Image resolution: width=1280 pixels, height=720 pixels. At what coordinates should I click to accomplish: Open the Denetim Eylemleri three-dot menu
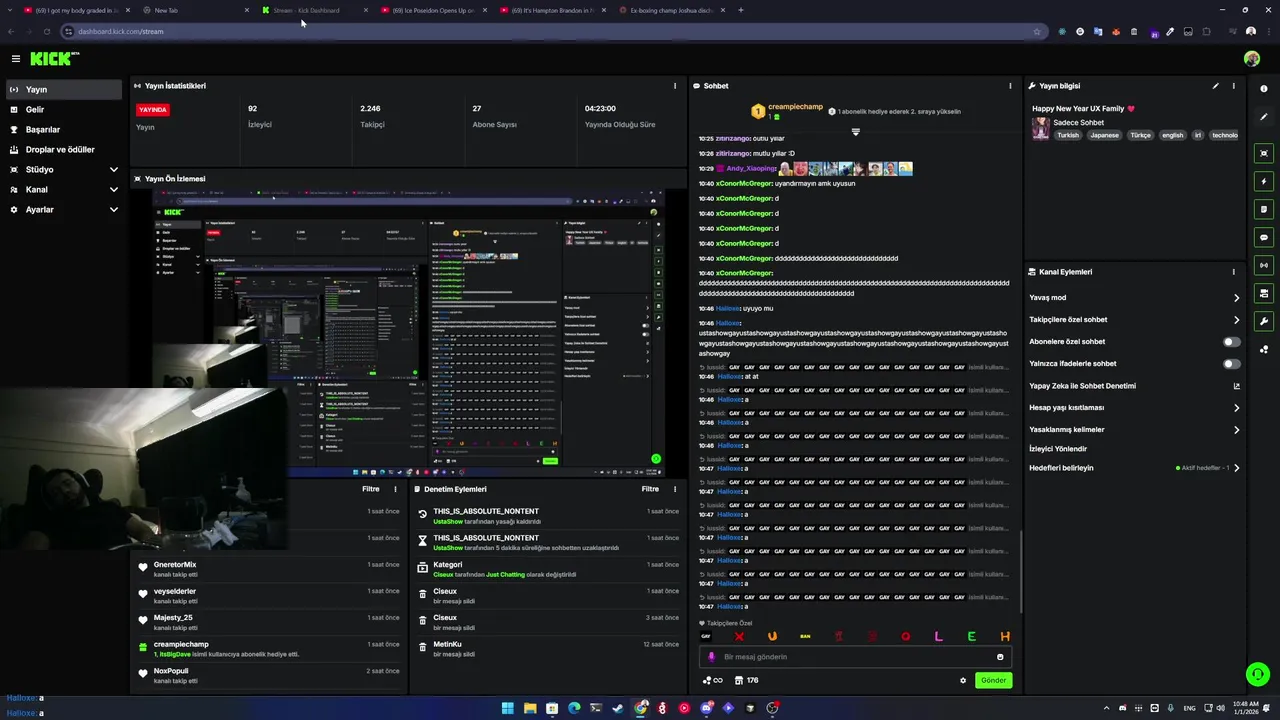(x=675, y=489)
